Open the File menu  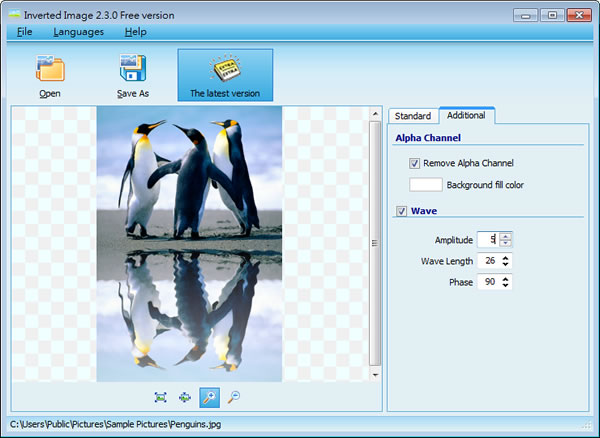24,32
